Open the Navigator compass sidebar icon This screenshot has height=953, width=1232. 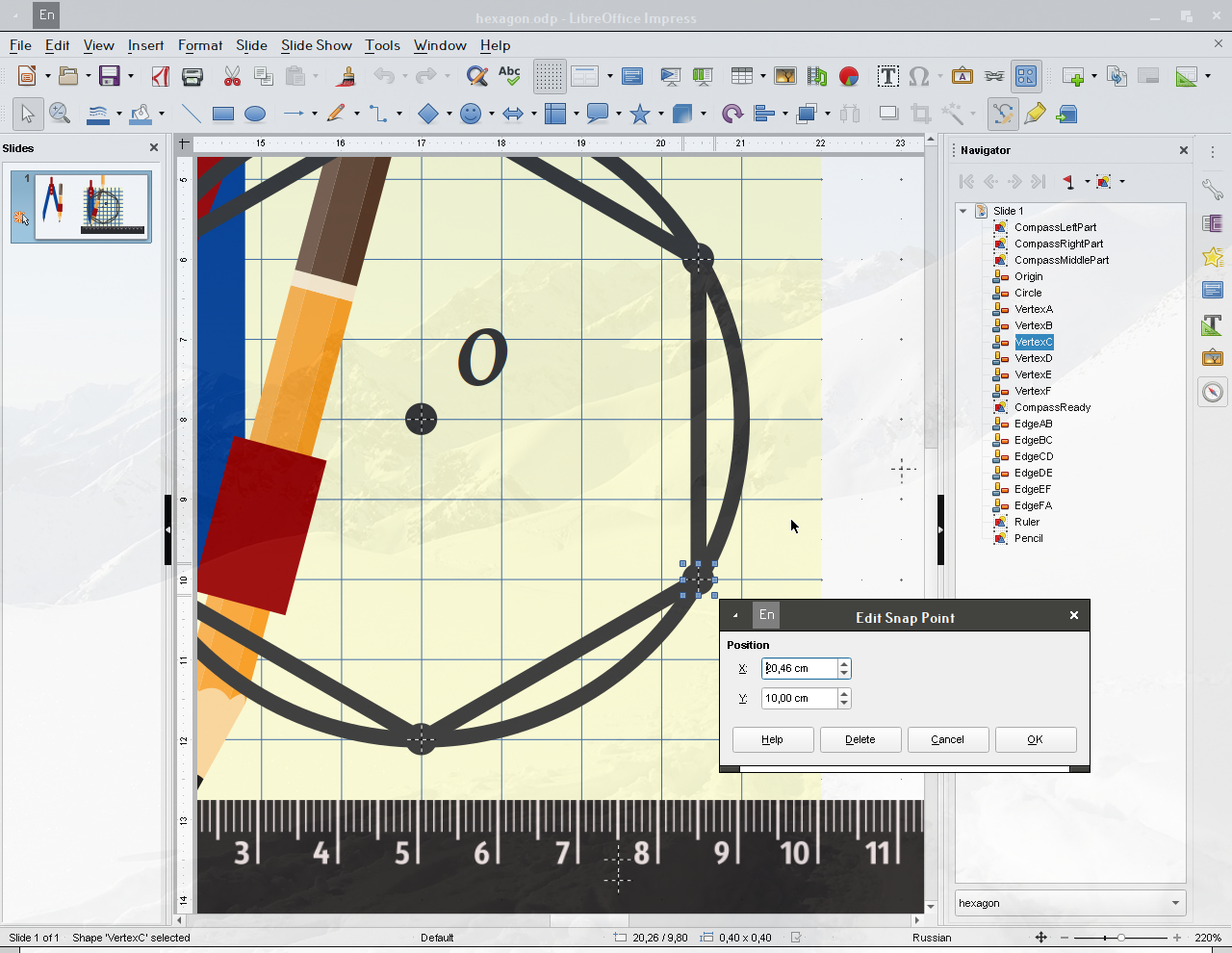click(1213, 392)
